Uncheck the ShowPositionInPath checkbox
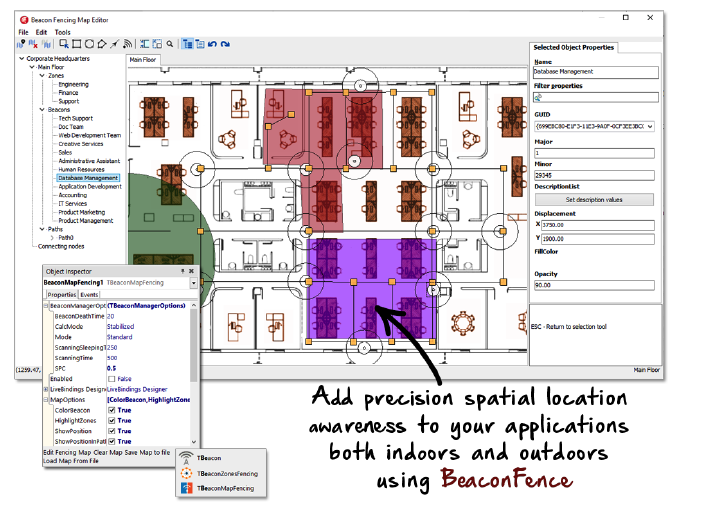The width and height of the screenshot is (705, 522). [112, 442]
